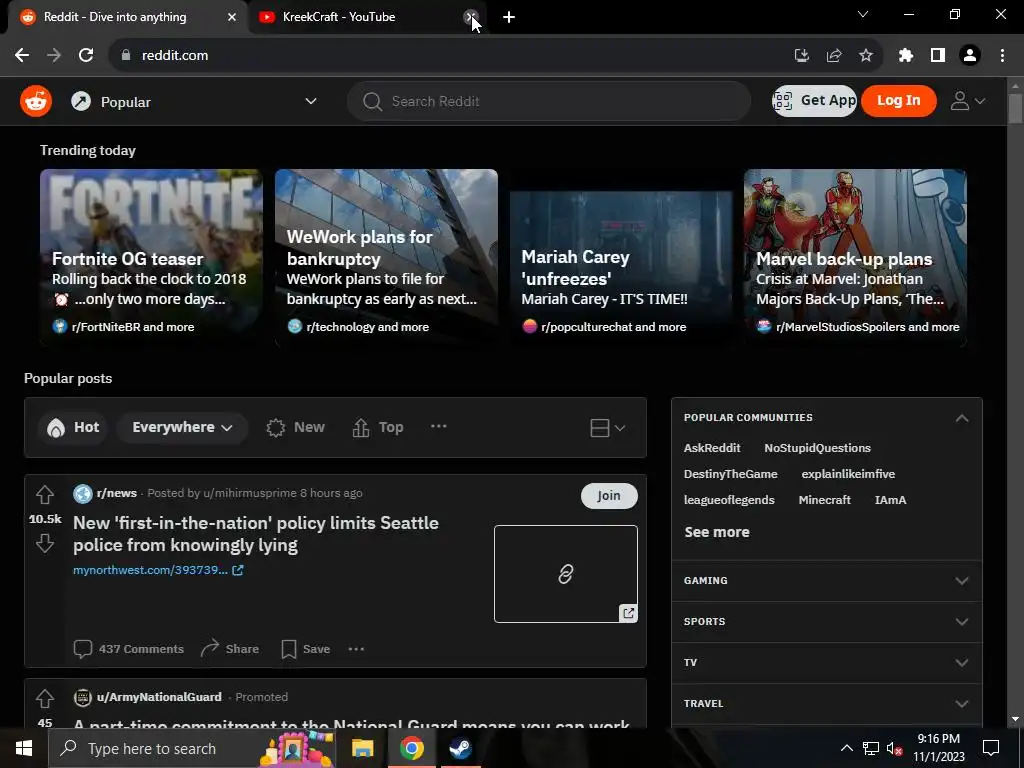Expand the Travel category
The width and height of the screenshot is (1024, 768).
pos(826,704)
